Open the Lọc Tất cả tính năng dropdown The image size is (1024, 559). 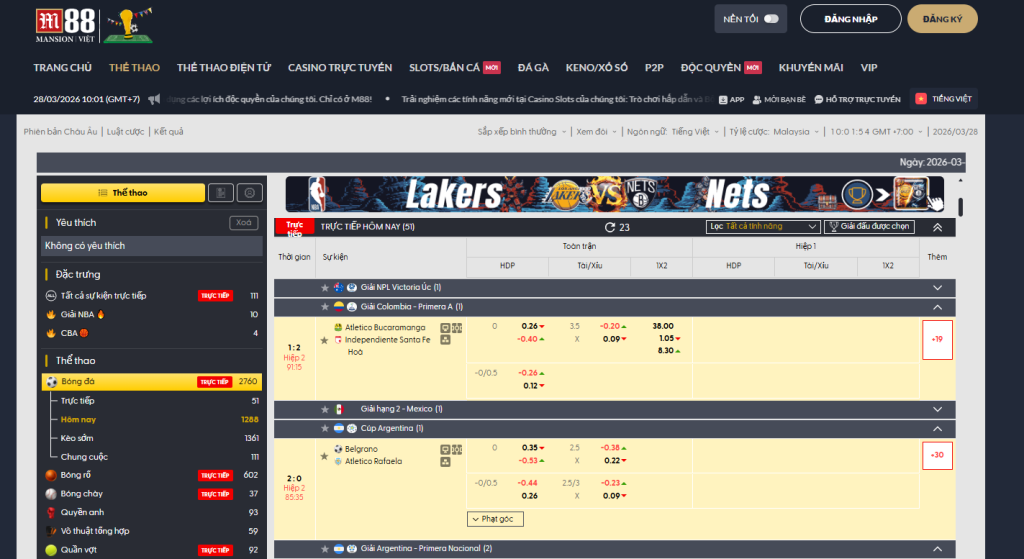[x=763, y=227]
